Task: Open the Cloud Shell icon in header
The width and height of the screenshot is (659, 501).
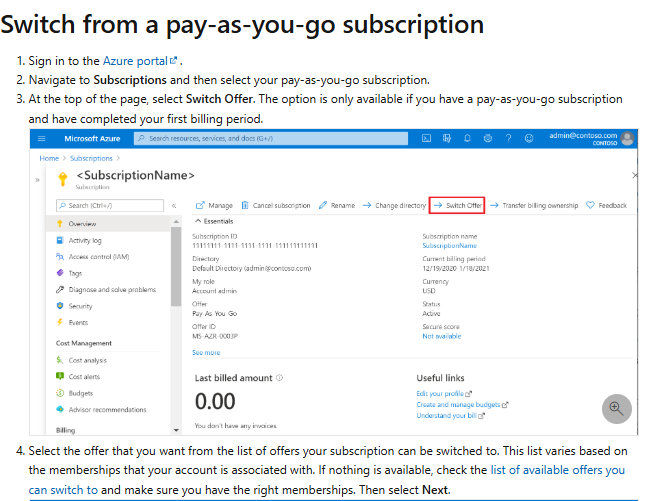Action: pos(426,138)
